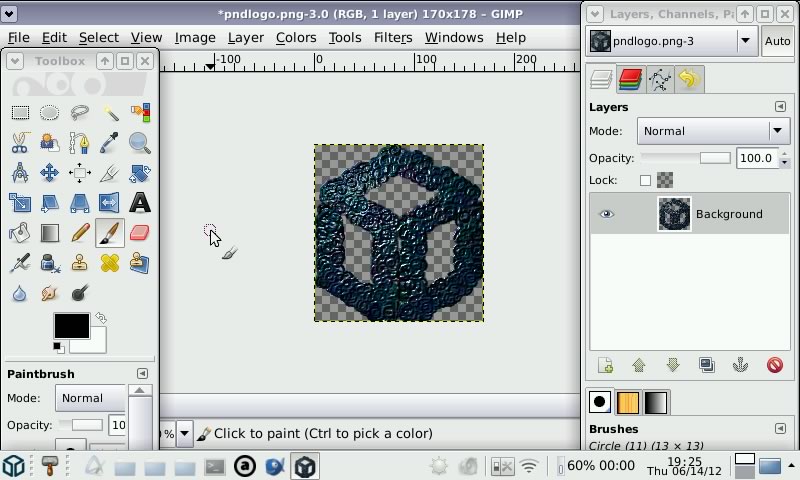Open the Filters menu
800x480 pixels.
(393, 38)
